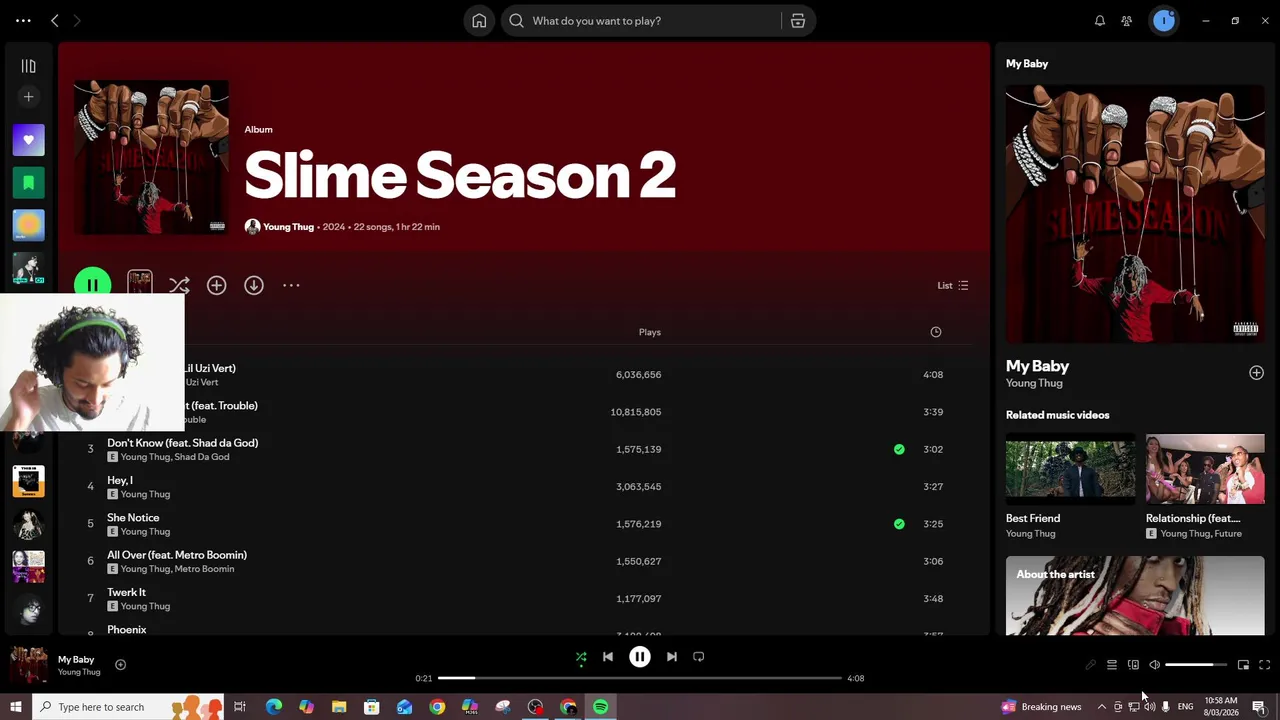
Task: Click play count 10,815,805
Action: point(636,412)
